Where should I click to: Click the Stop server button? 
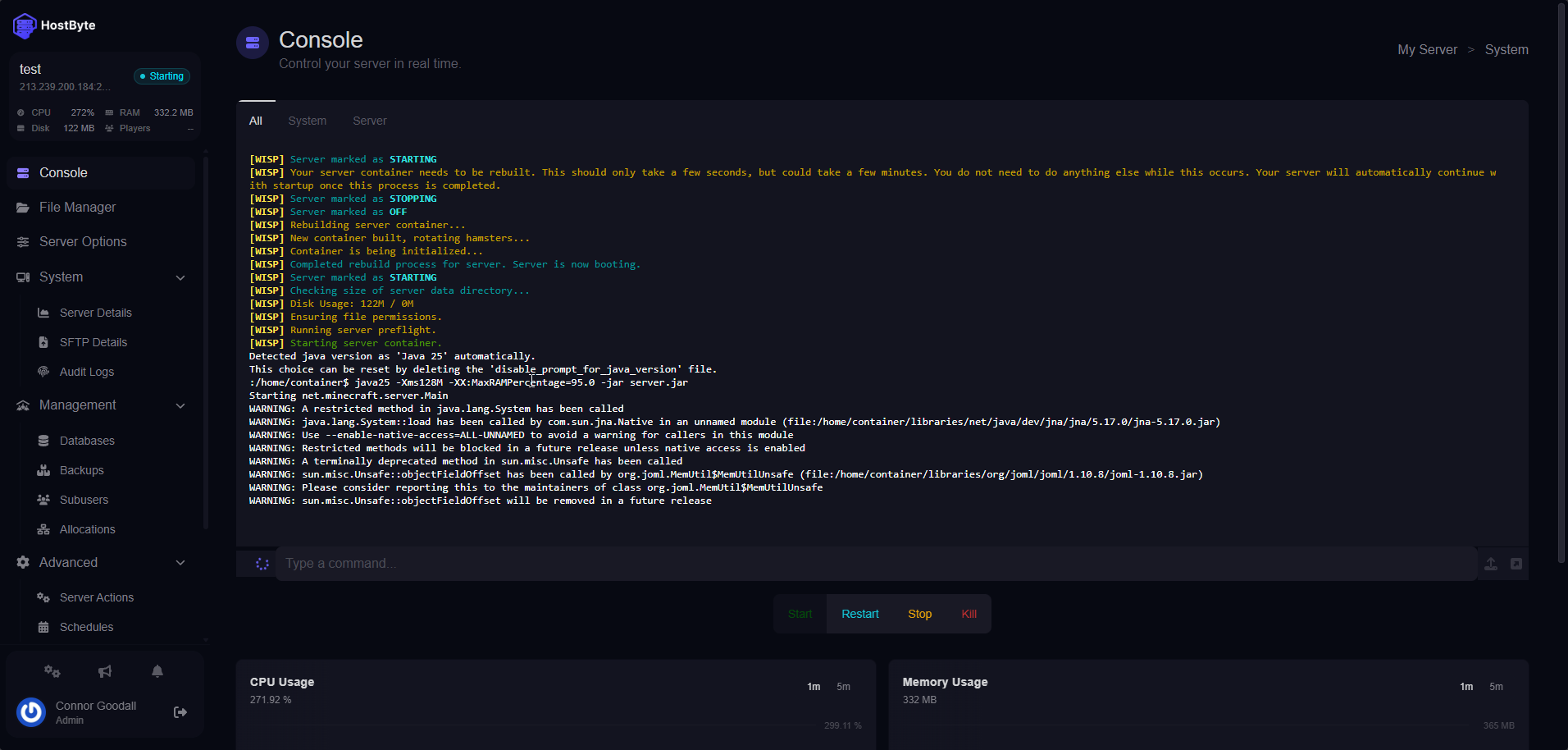point(920,614)
